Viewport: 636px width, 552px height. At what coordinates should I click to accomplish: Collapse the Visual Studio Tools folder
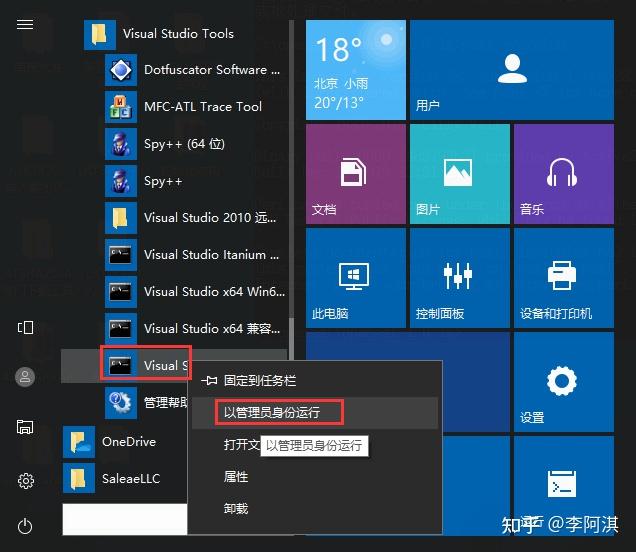[174, 34]
